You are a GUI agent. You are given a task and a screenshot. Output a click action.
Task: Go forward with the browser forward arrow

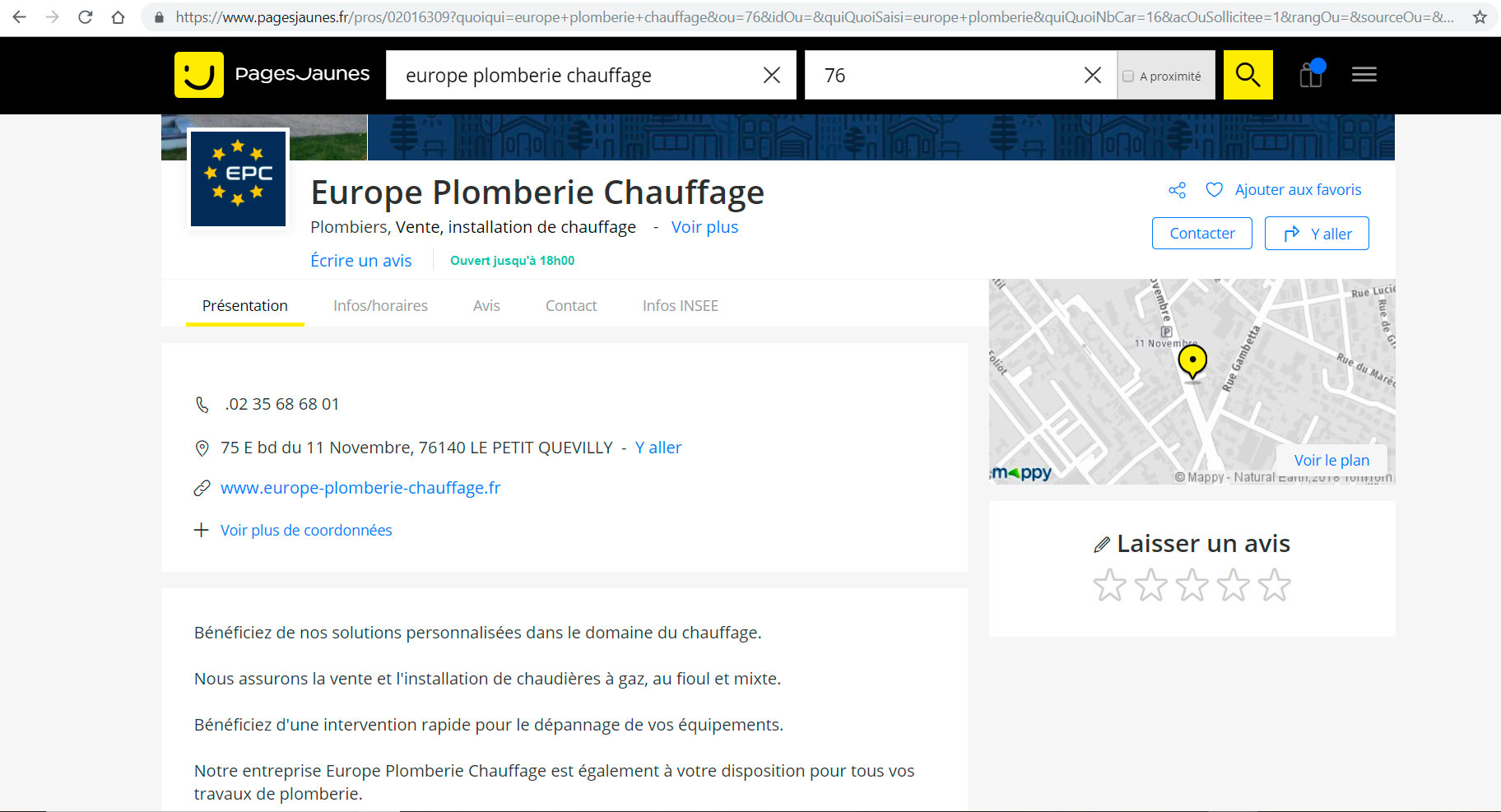(x=52, y=16)
